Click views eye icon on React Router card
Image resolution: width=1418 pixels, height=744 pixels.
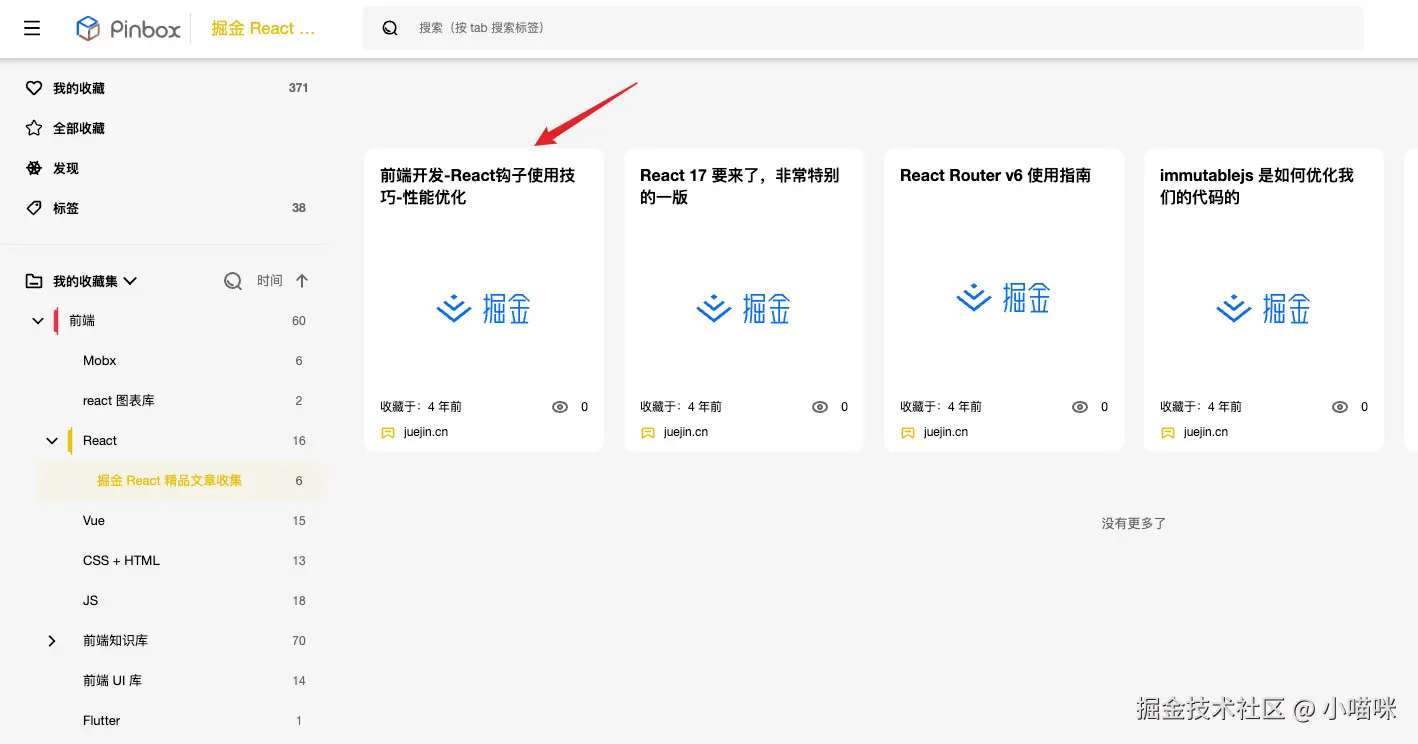[x=1080, y=407]
